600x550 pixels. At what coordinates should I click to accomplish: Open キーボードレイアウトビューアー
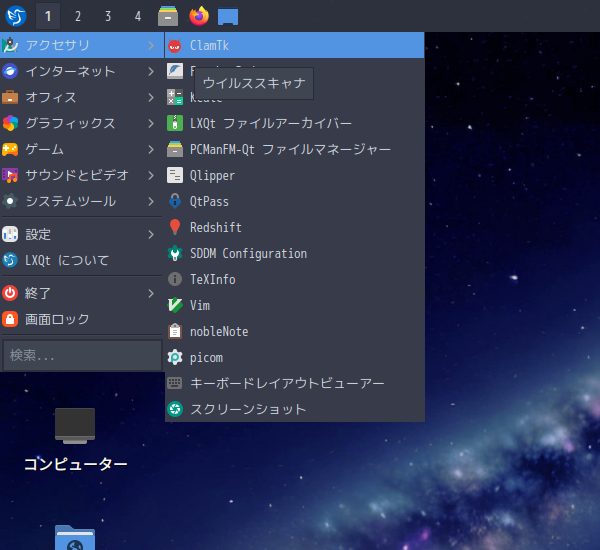tap(295, 383)
